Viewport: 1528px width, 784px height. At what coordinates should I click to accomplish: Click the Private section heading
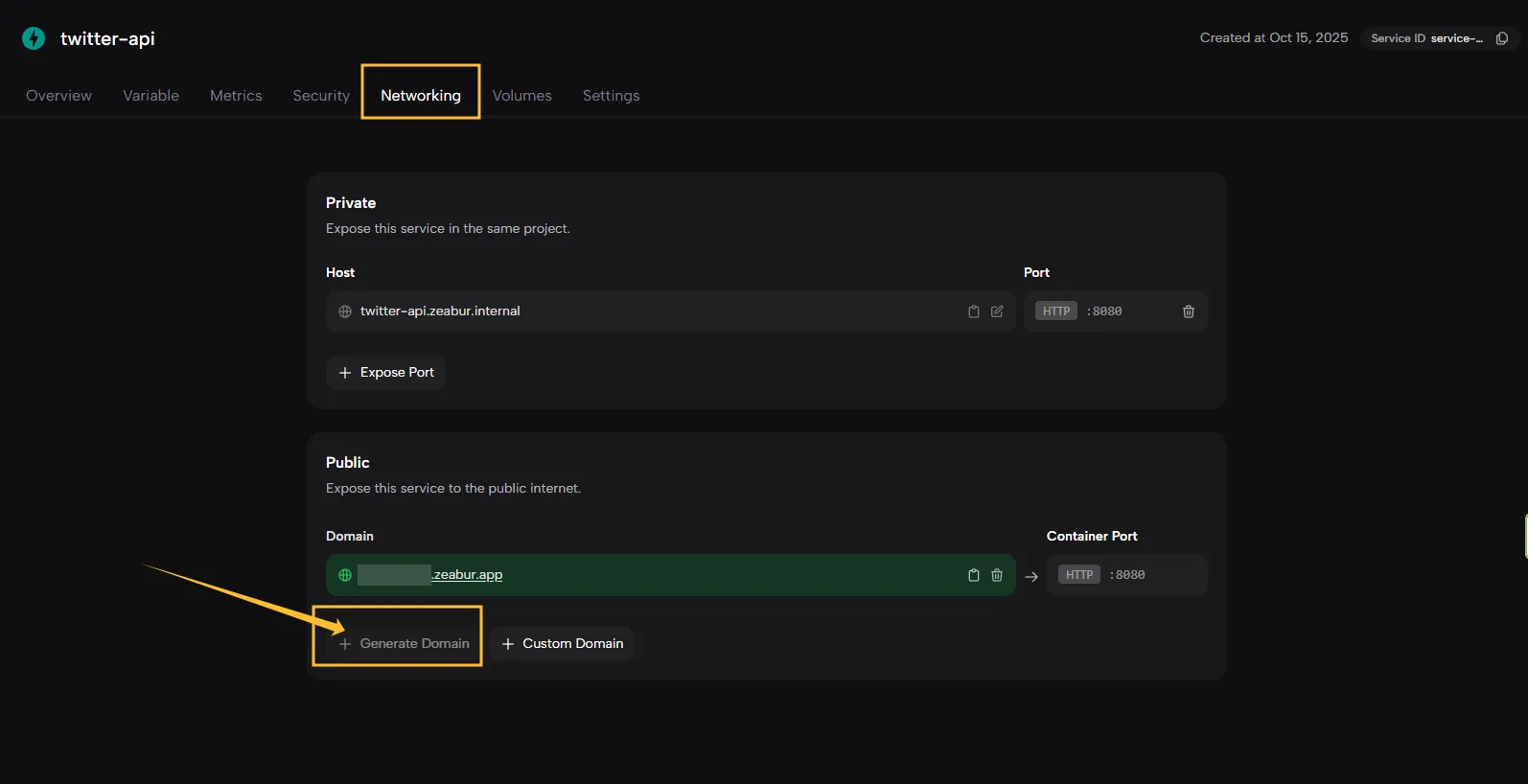tap(351, 203)
